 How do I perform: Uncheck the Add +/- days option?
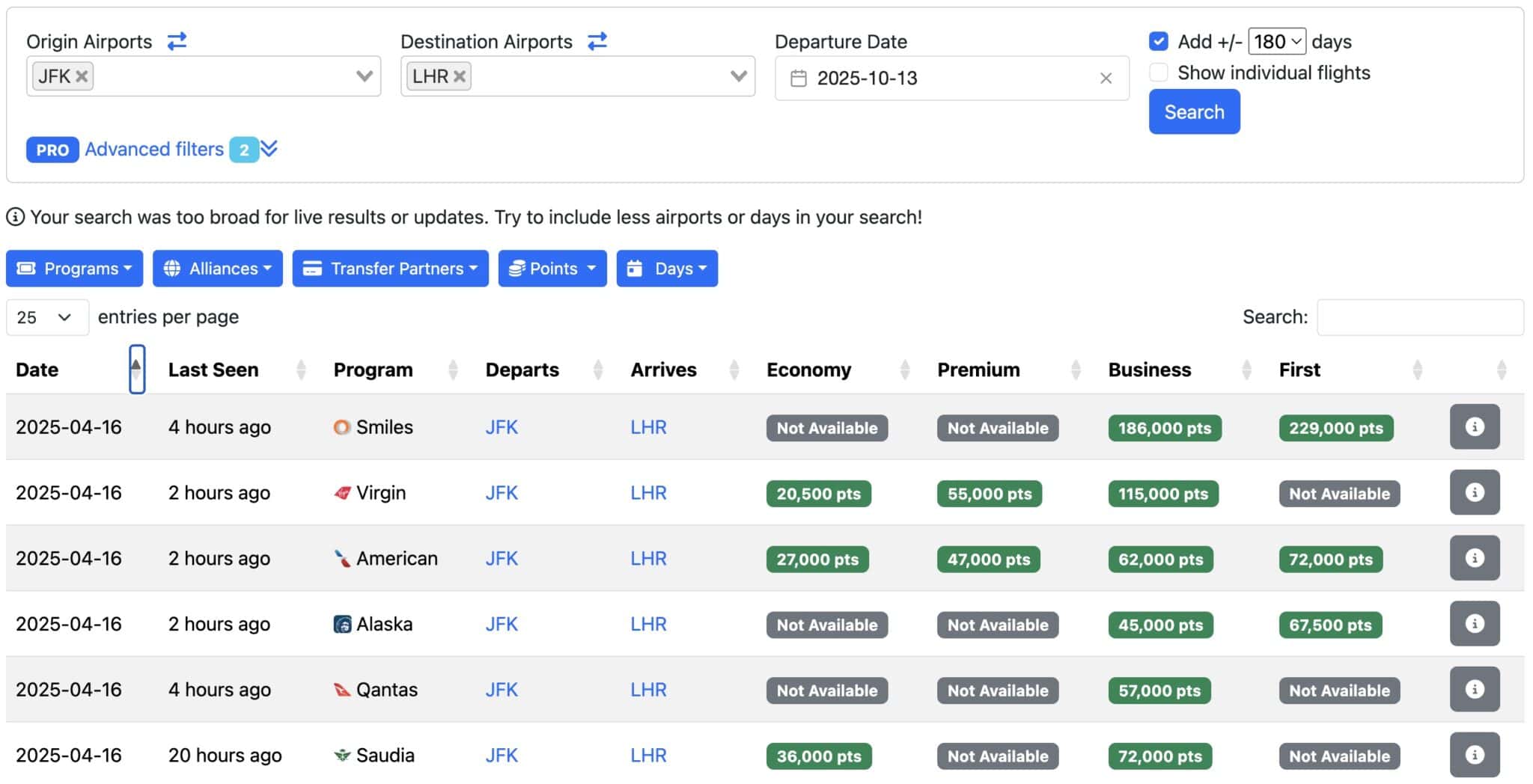point(1158,41)
